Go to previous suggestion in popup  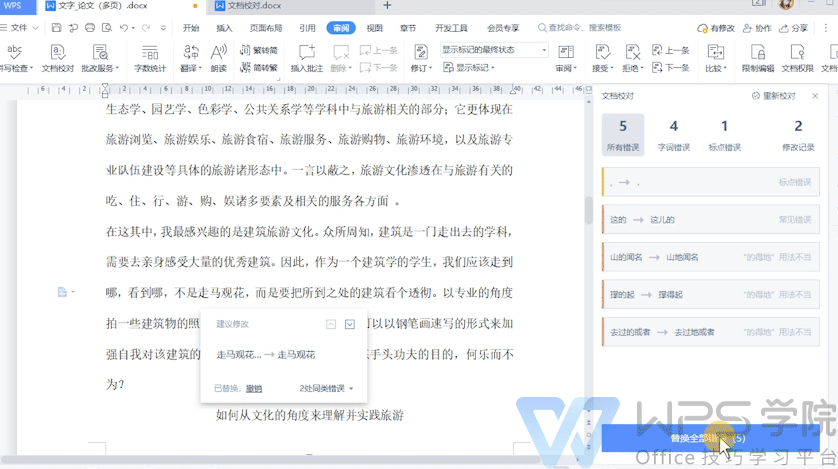tap(331, 324)
